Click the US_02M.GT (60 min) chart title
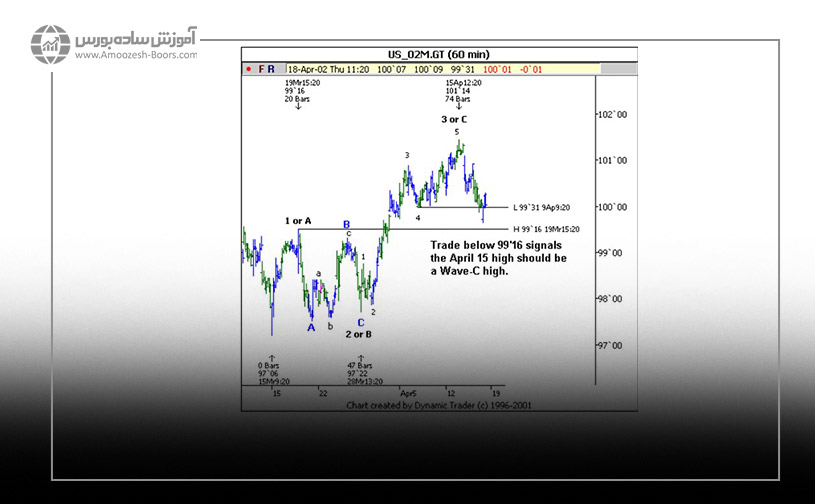The width and height of the screenshot is (815, 504). (x=439, y=54)
